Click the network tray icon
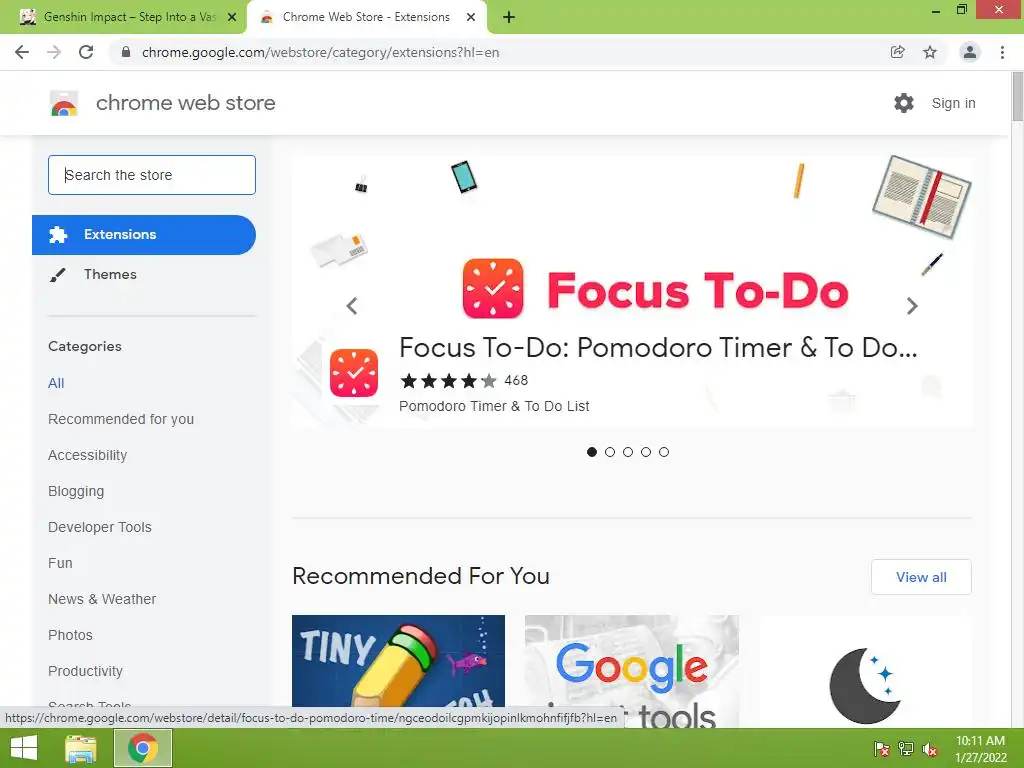Screen dimensions: 1024x768 pos(906,749)
